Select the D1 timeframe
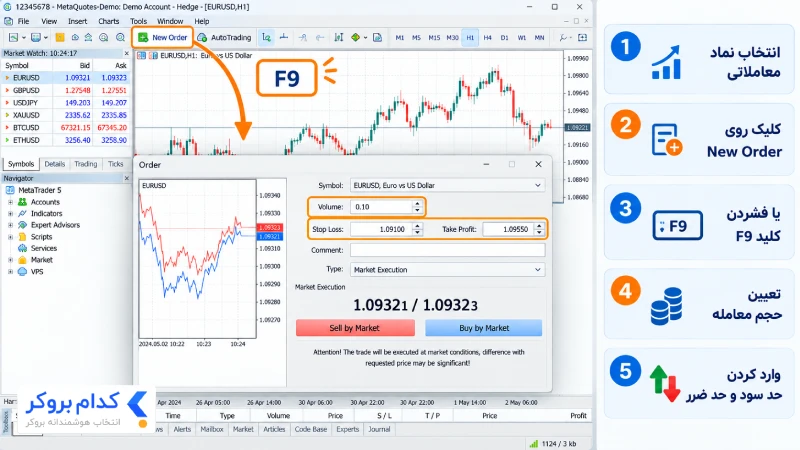This screenshot has width=800, height=450. [504, 38]
